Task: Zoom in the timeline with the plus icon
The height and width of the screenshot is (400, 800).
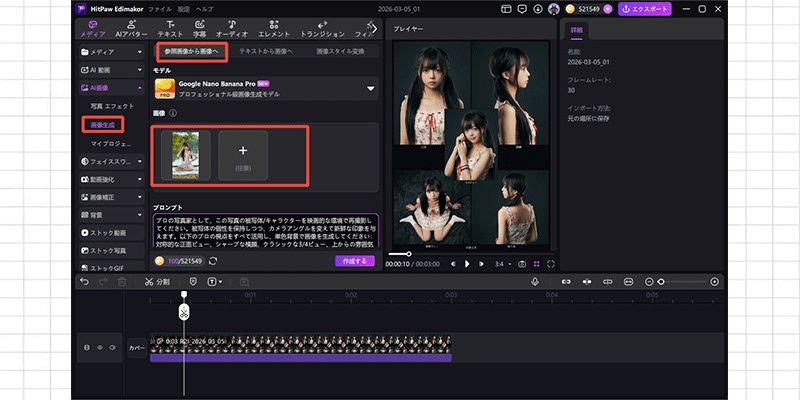Action: [714, 282]
